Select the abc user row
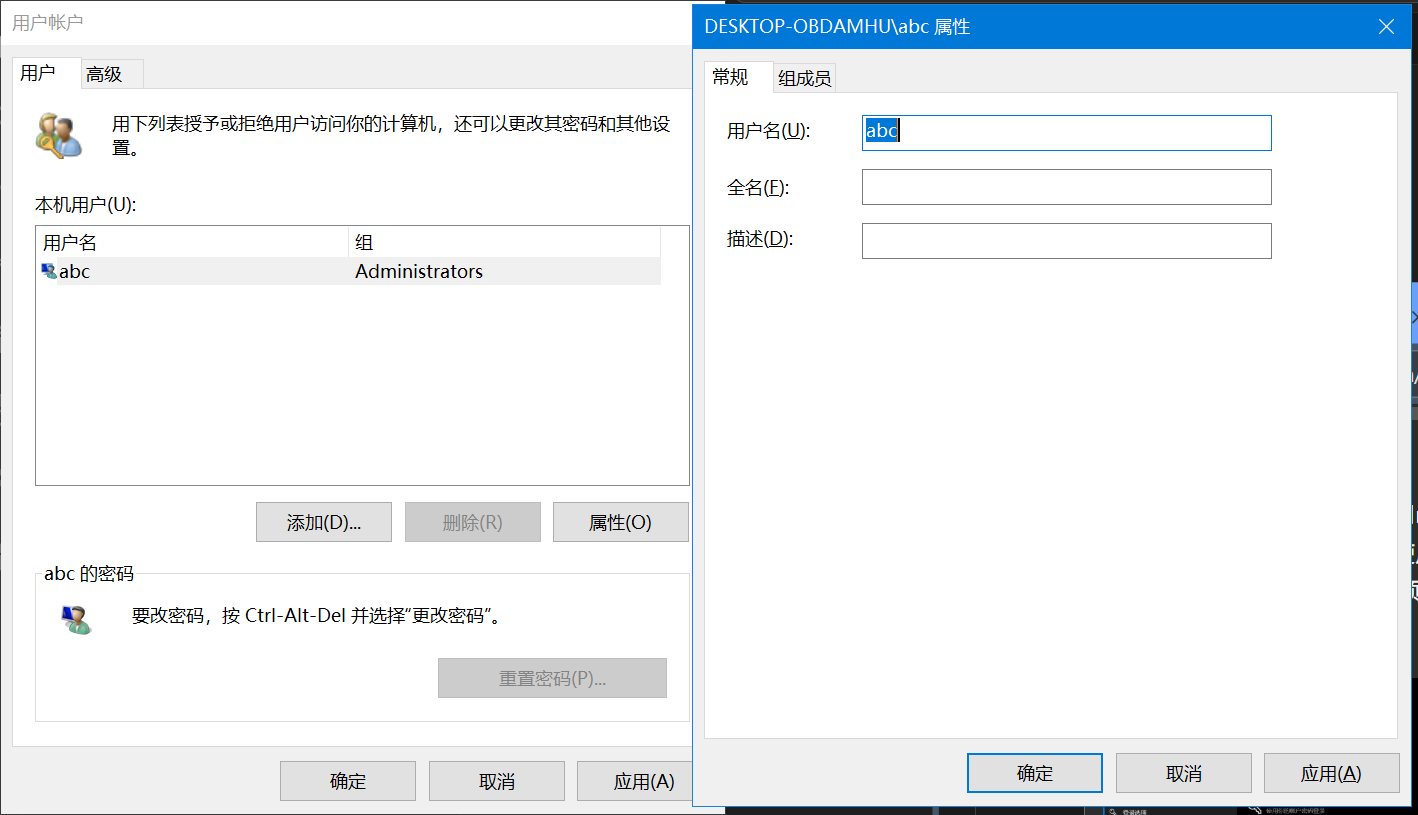 click(x=349, y=271)
